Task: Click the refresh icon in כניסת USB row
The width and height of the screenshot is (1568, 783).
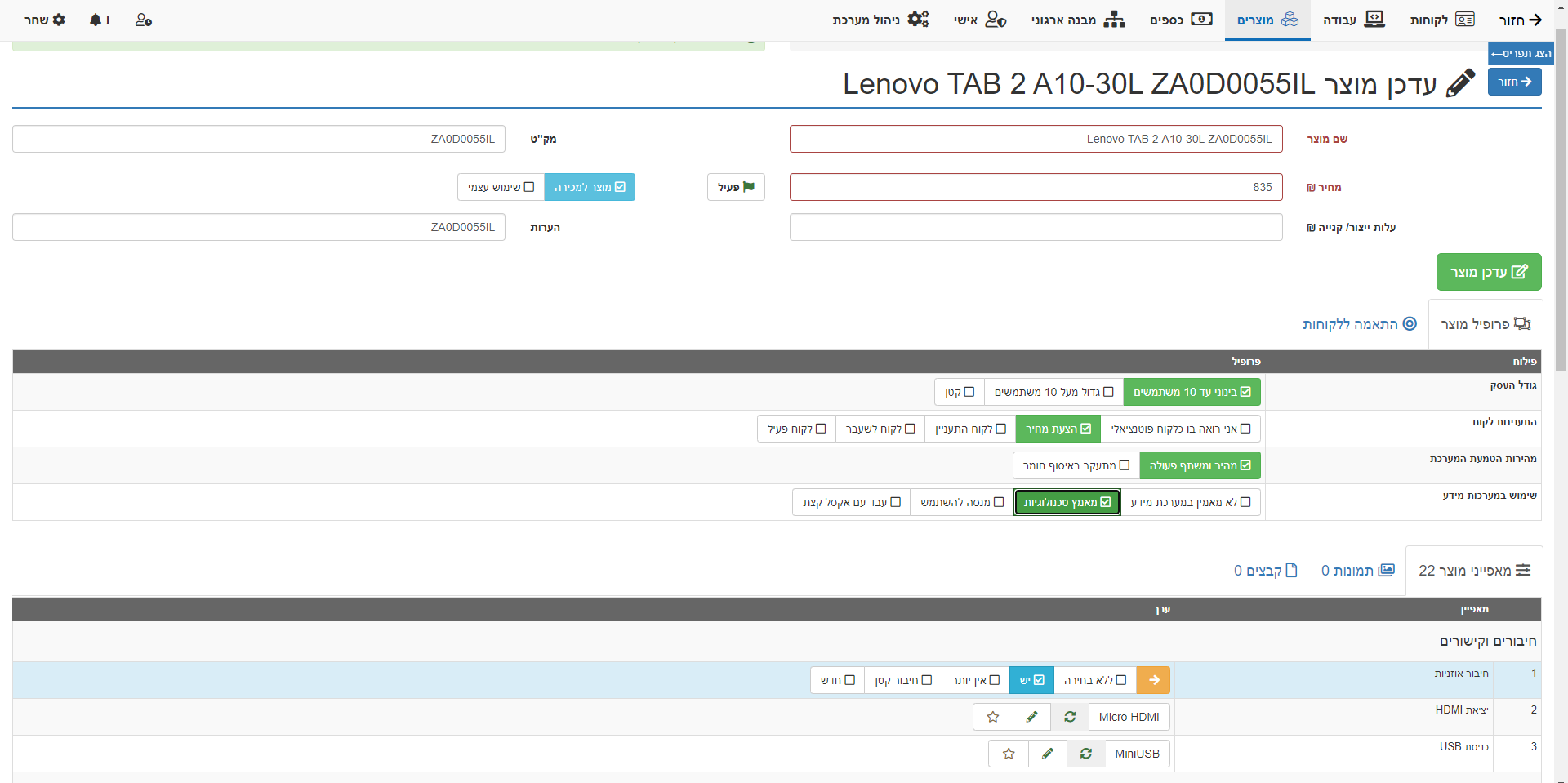Action: click(1086, 754)
